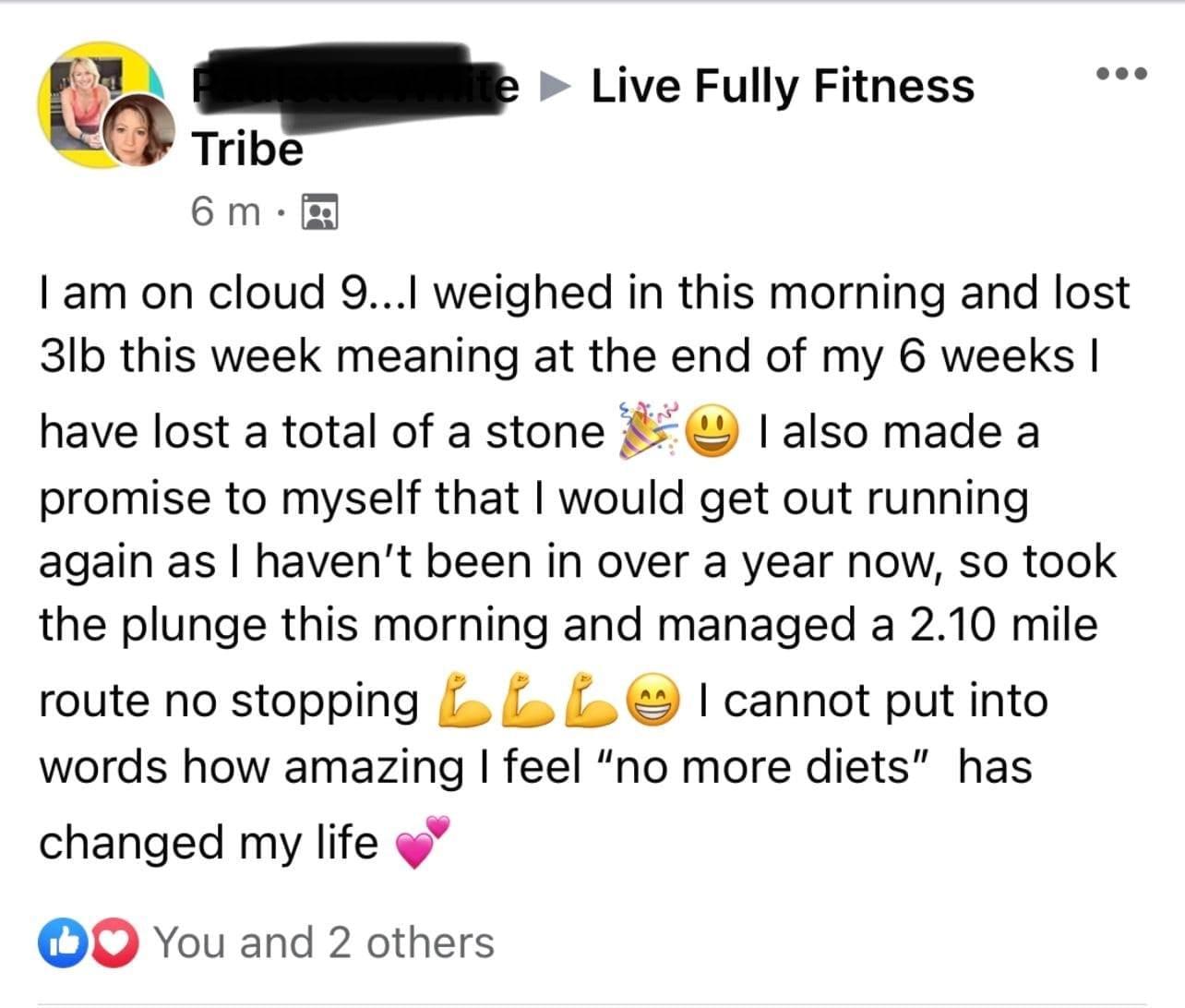Show who reacted via "You and 2 others"

[x=324, y=942]
